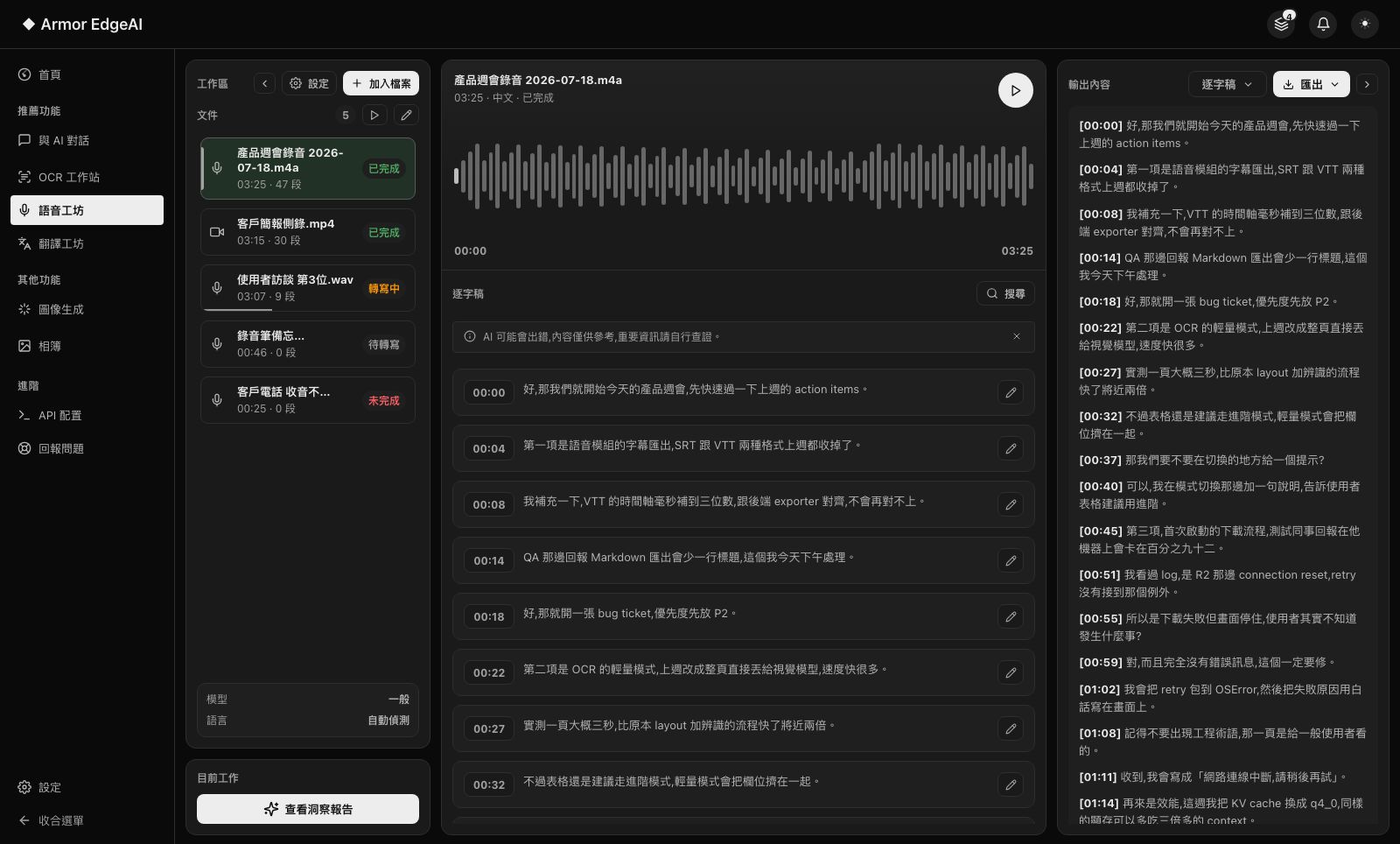Open API 配置 in the sidebar
This screenshot has height=844, width=1400.
pos(87,415)
